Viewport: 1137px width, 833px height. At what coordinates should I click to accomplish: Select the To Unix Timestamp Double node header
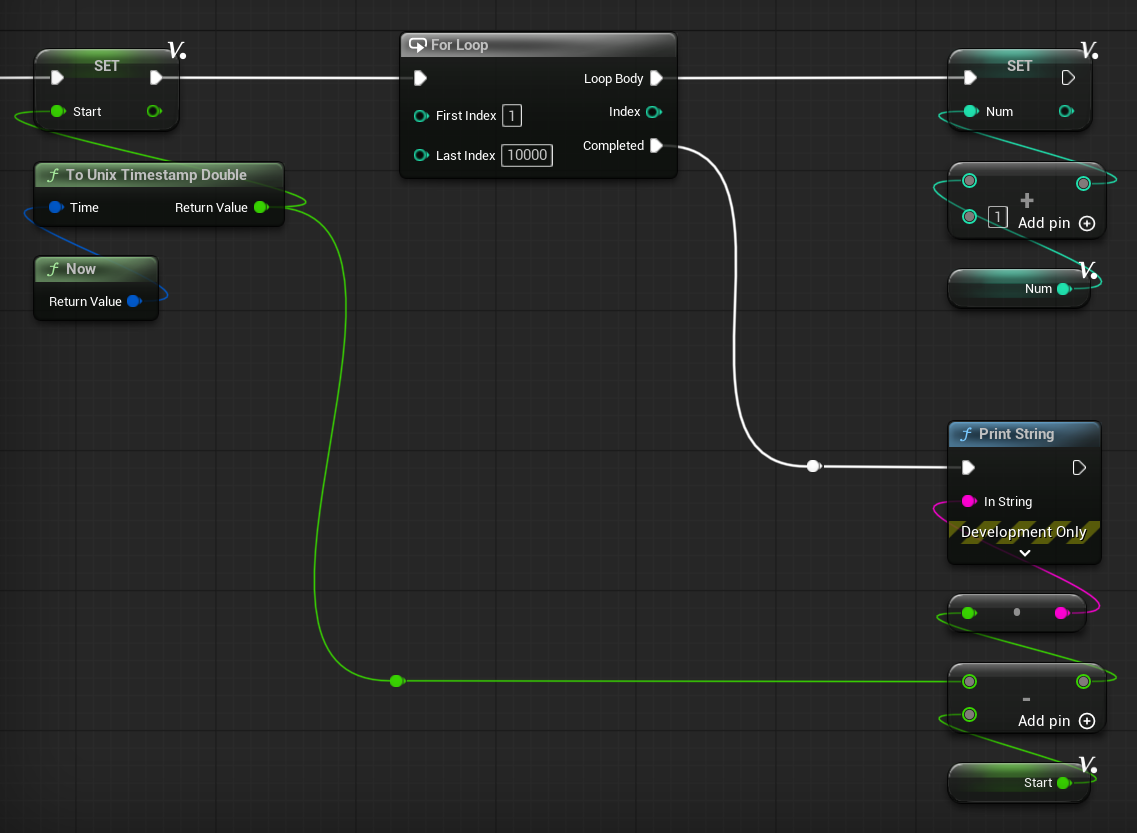(159, 175)
